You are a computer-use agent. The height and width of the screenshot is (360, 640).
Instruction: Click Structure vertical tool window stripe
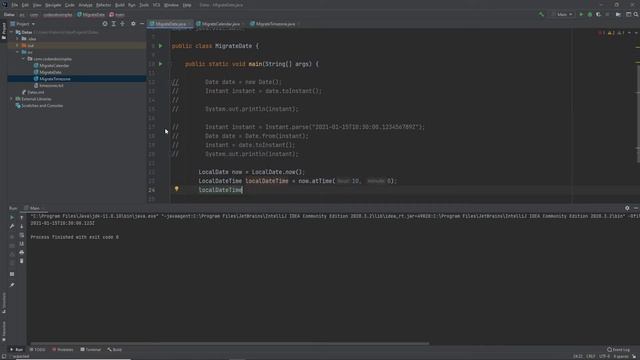4,302
